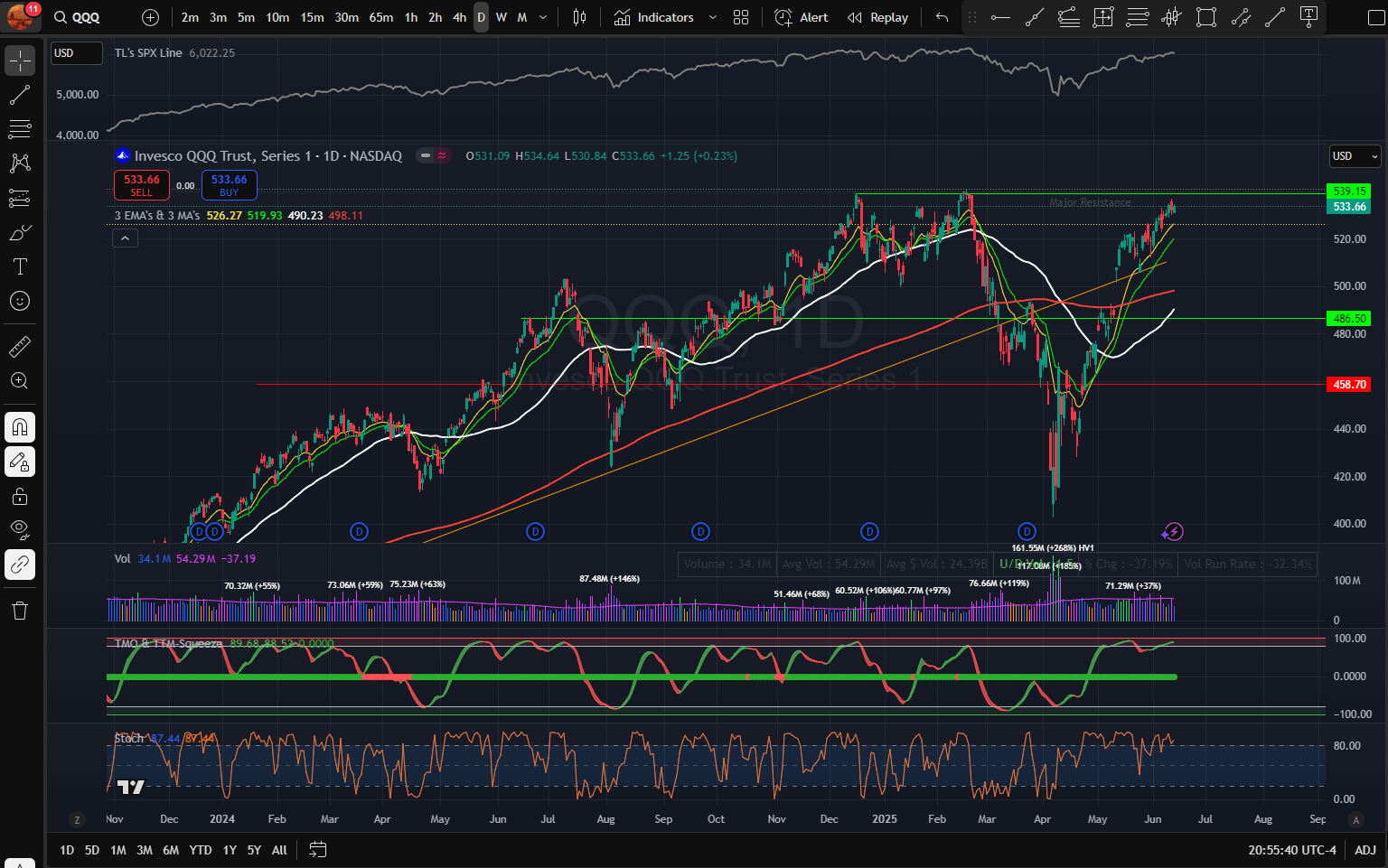Image resolution: width=1388 pixels, height=868 pixels.
Task: Click the 533.66 SELL button
Action: tap(142, 185)
